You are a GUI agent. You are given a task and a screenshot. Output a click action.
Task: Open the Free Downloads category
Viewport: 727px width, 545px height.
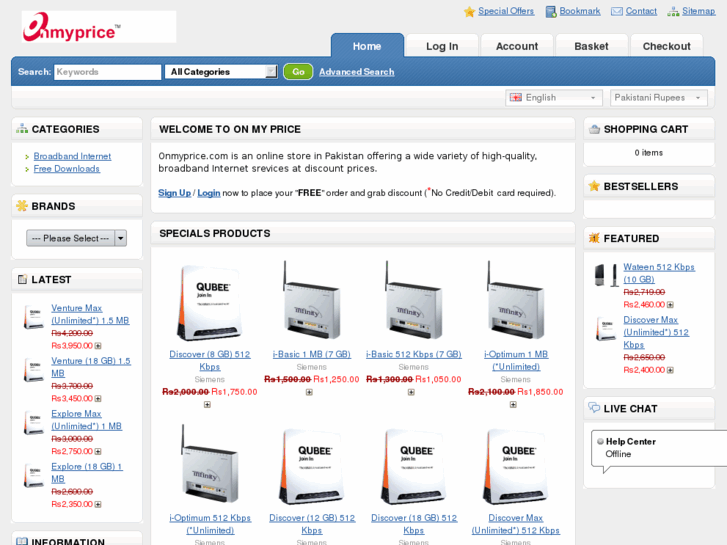pos(67,169)
